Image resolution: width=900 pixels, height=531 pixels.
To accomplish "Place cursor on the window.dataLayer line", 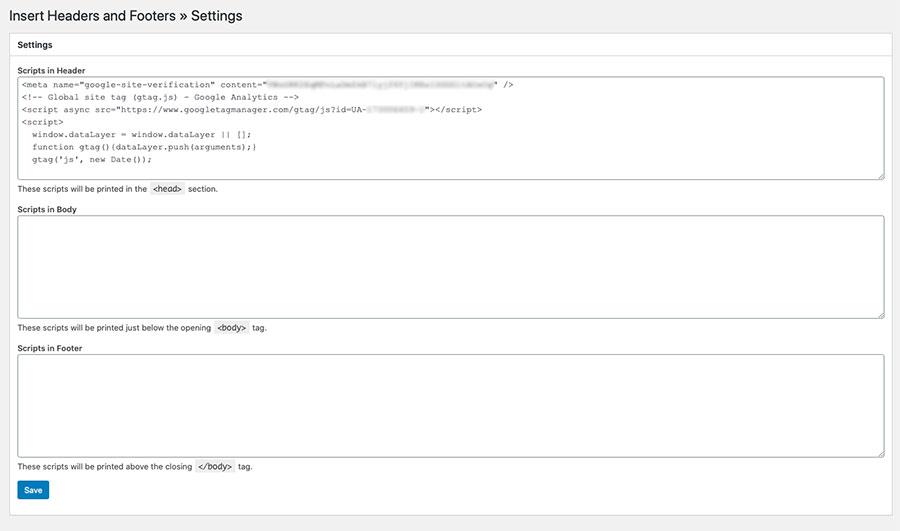I will [140, 134].
